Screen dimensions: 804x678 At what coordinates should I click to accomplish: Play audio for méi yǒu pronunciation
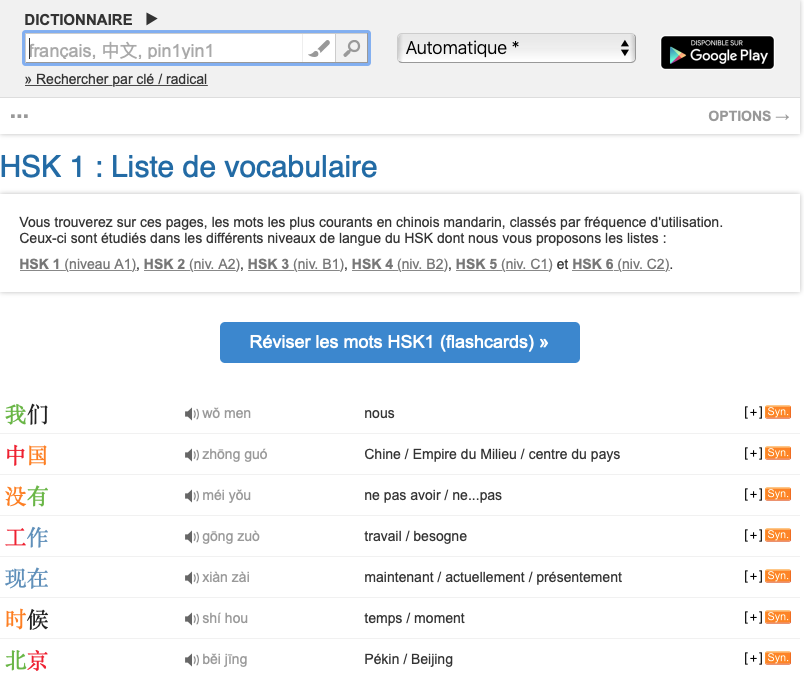coord(191,496)
